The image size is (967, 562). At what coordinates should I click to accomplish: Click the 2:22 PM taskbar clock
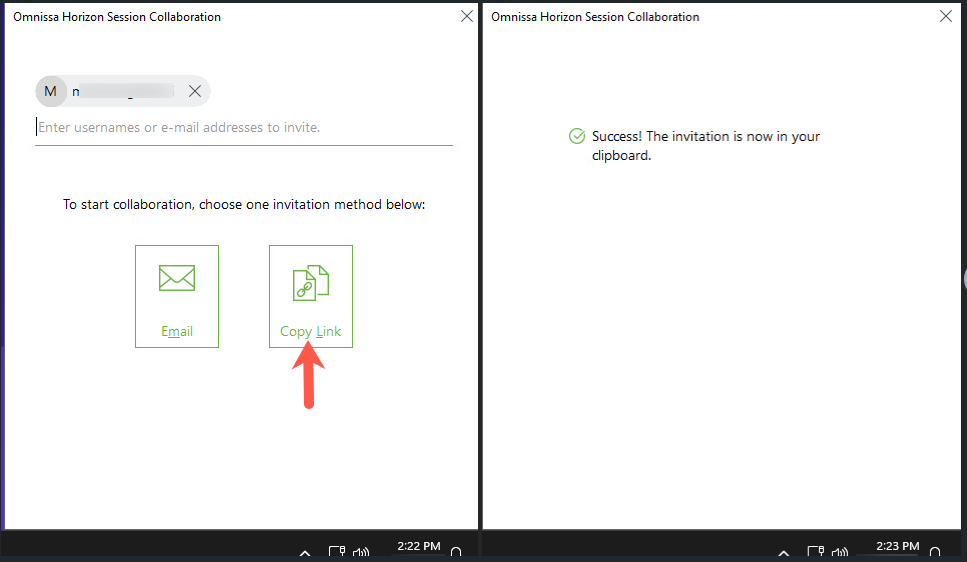pos(418,547)
